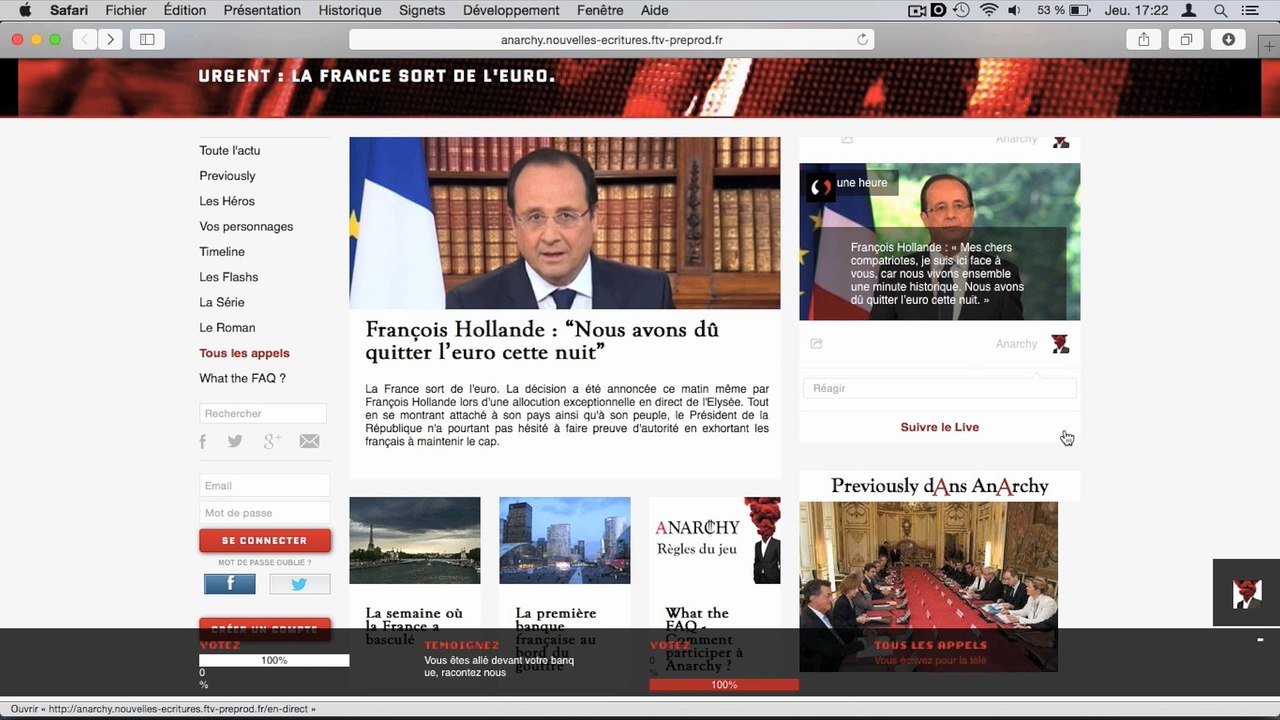This screenshot has height=720, width=1280.
Task: Open the floating Anarchy widget at the right edge
Action: tap(1246, 593)
